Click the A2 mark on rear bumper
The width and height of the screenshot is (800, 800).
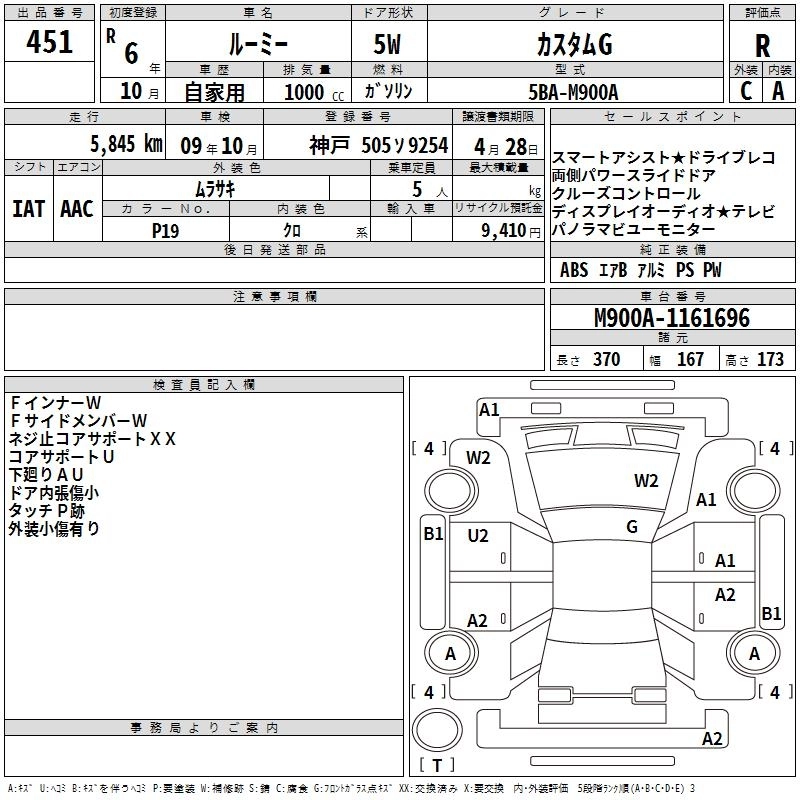(712, 738)
